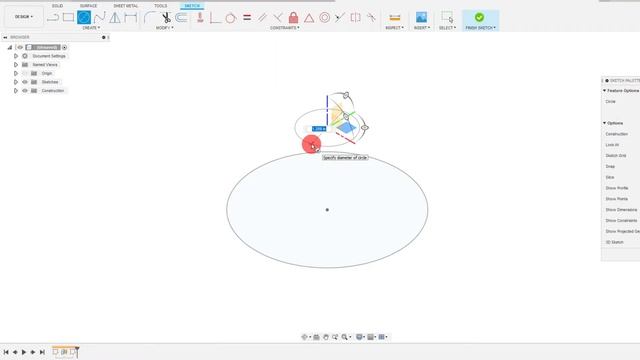
Task: Apply the Concentric constraint
Action: 324,18
